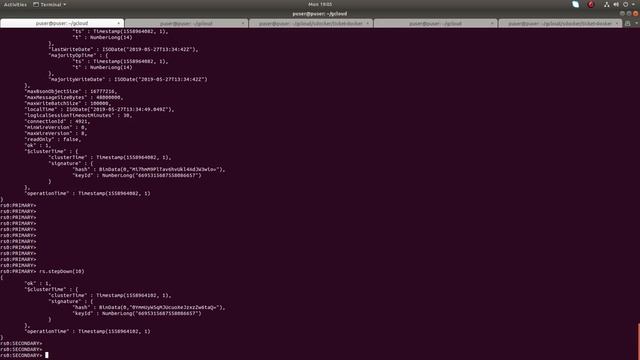
Task: Click the "maxWriteBatchSize" : 100000 line
Action: click(x=68, y=103)
